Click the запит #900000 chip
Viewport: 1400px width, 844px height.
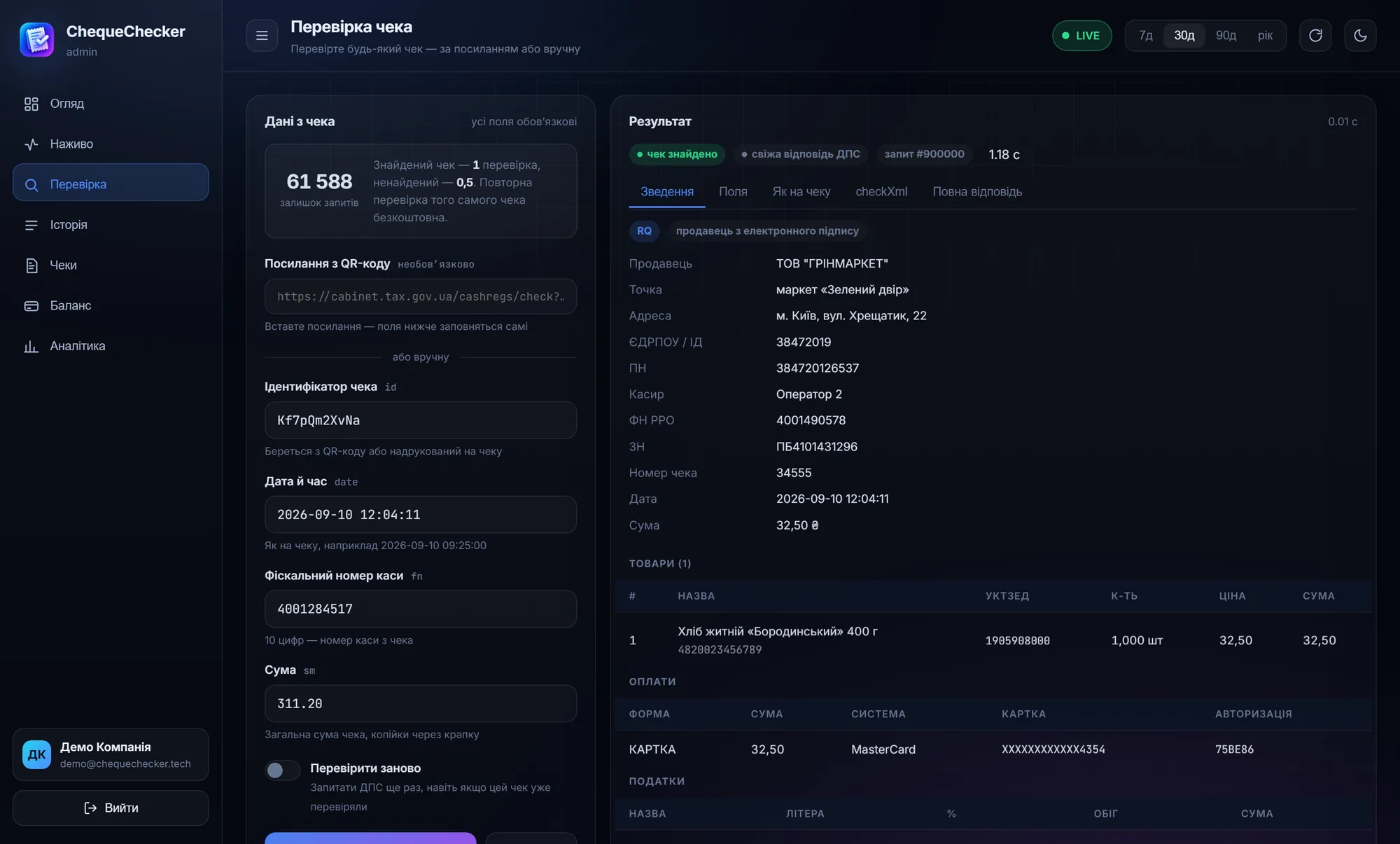(x=924, y=154)
